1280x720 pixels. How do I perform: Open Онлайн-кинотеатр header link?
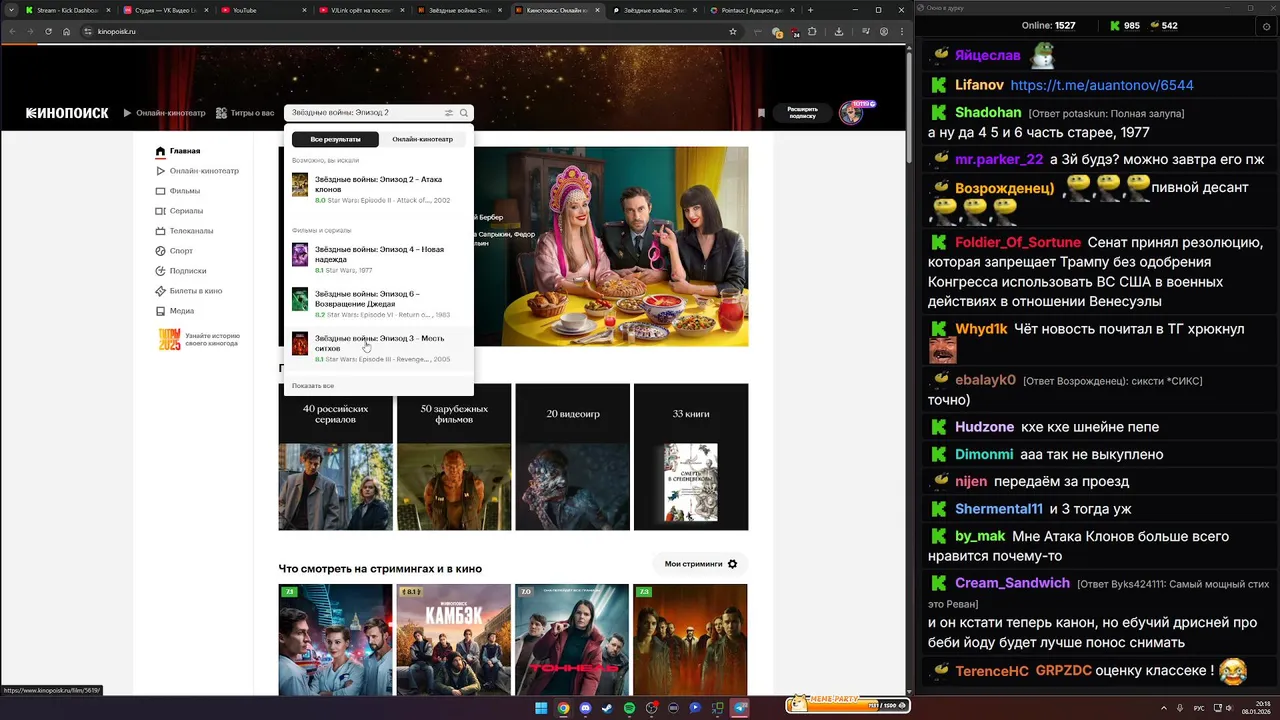pos(164,113)
